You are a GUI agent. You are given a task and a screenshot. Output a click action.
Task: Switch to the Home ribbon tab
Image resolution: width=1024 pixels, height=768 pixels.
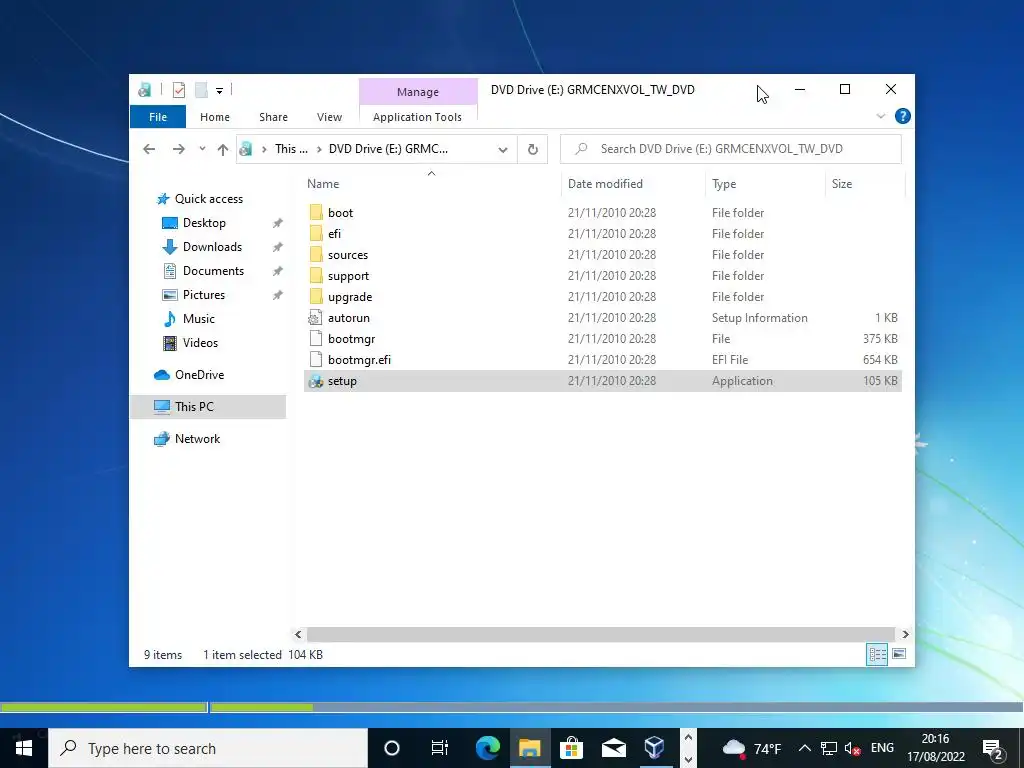[215, 117]
